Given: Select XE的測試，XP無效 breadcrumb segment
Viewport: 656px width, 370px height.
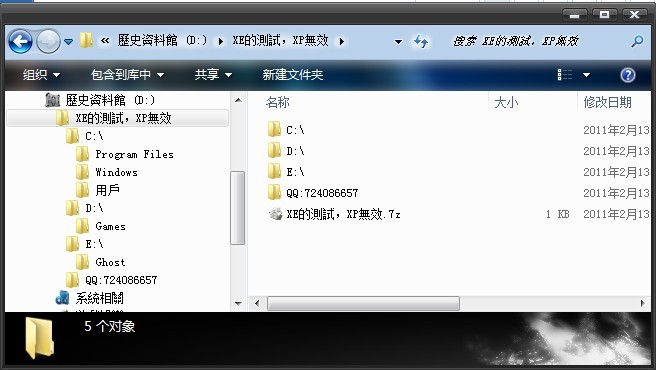Looking at the screenshot, I should (280, 40).
